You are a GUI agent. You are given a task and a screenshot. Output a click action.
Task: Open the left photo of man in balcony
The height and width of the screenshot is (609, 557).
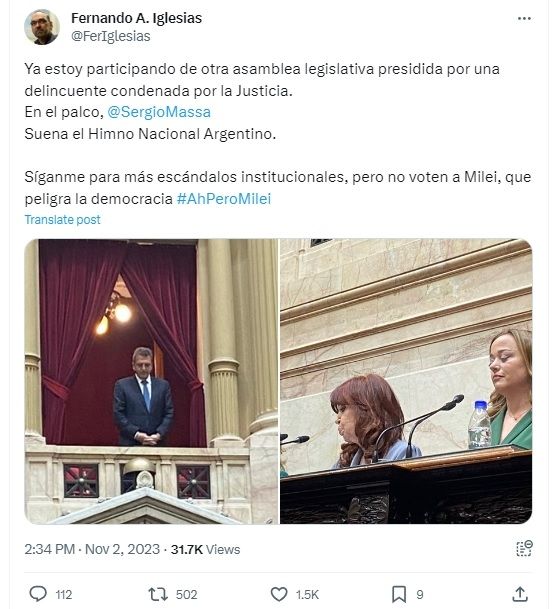[x=151, y=381]
